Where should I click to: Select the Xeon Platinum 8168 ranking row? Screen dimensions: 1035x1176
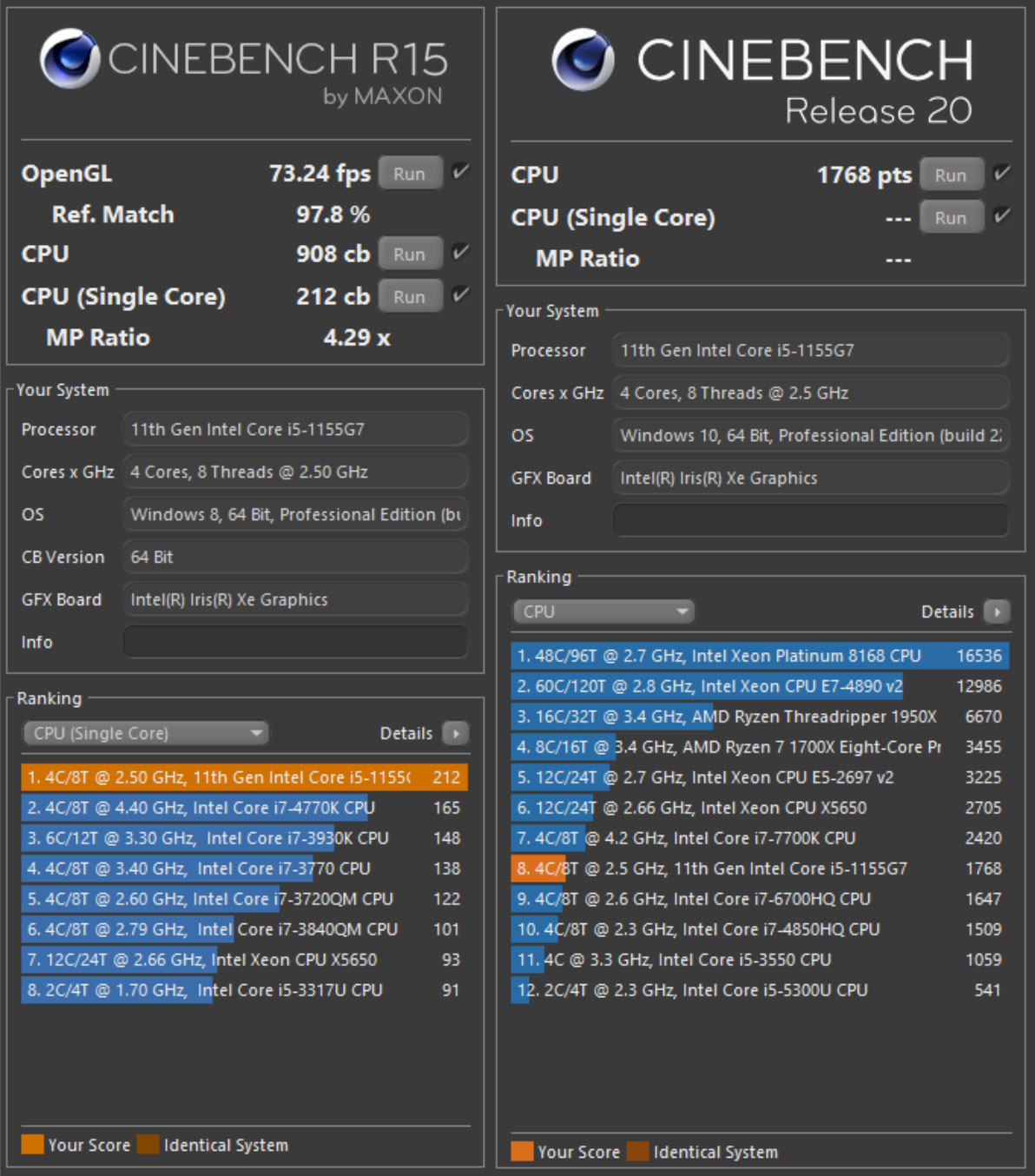click(760, 656)
